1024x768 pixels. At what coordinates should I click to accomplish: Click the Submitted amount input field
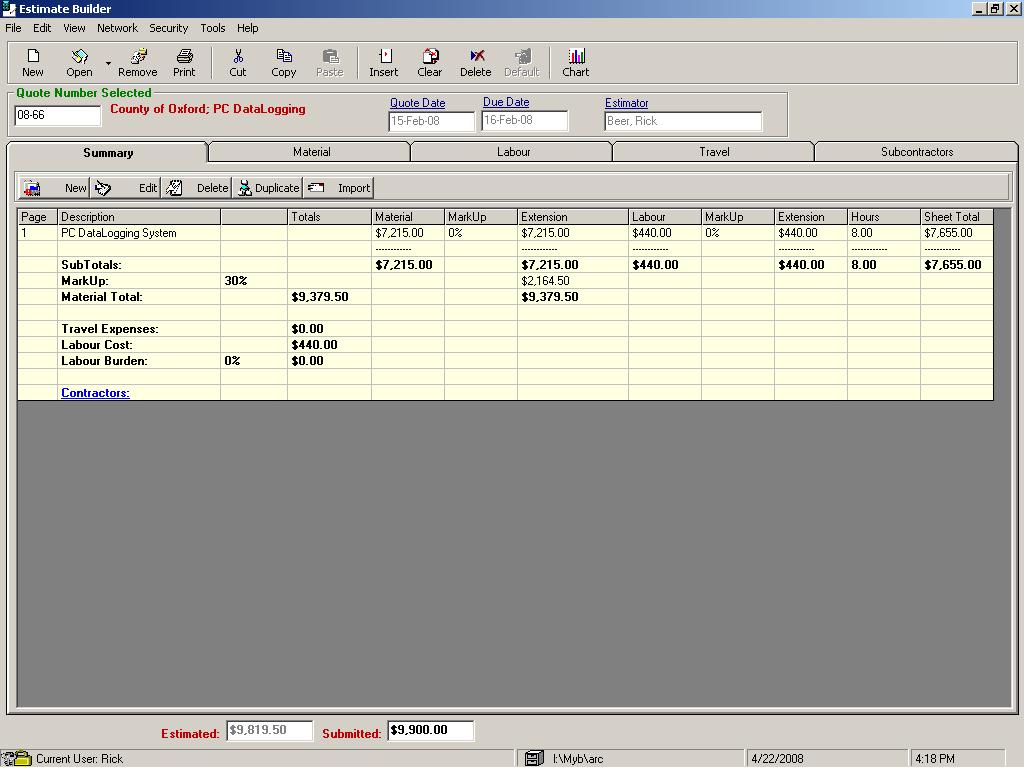(x=430, y=731)
